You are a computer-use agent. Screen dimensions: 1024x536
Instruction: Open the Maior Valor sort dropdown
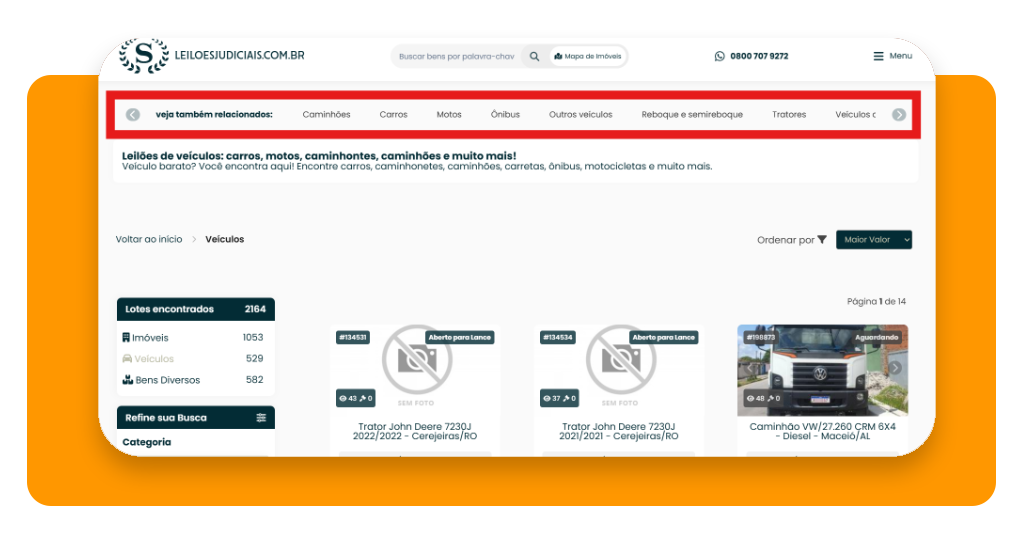(x=874, y=240)
